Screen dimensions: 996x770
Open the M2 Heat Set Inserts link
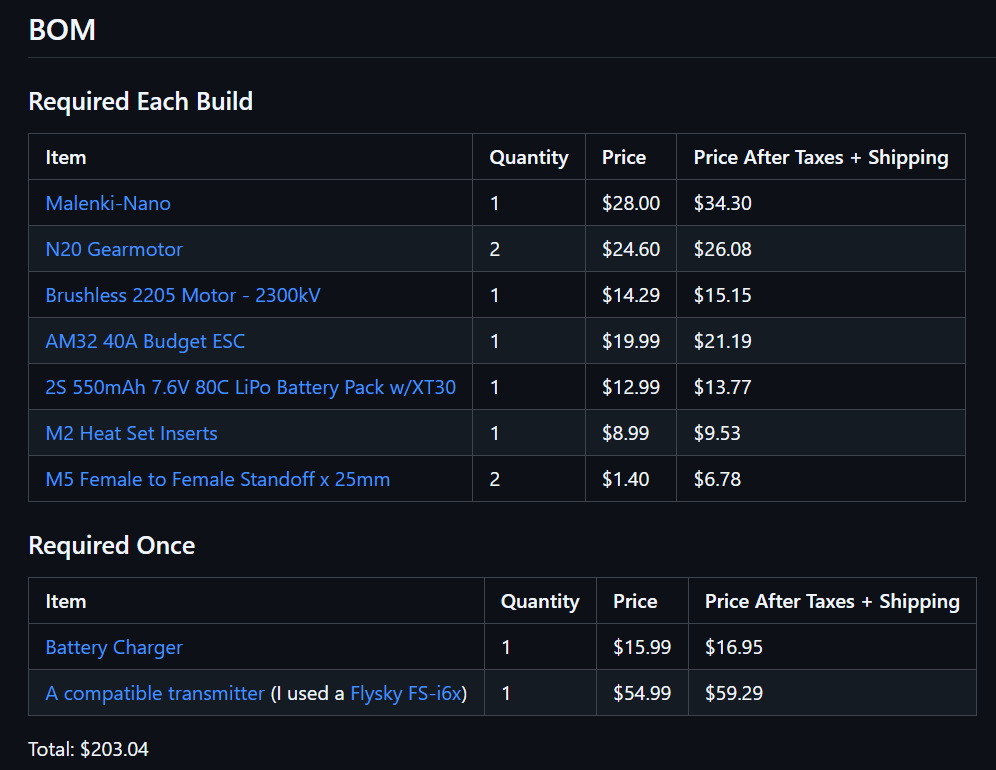pyautogui.click(x=131, y=433)
